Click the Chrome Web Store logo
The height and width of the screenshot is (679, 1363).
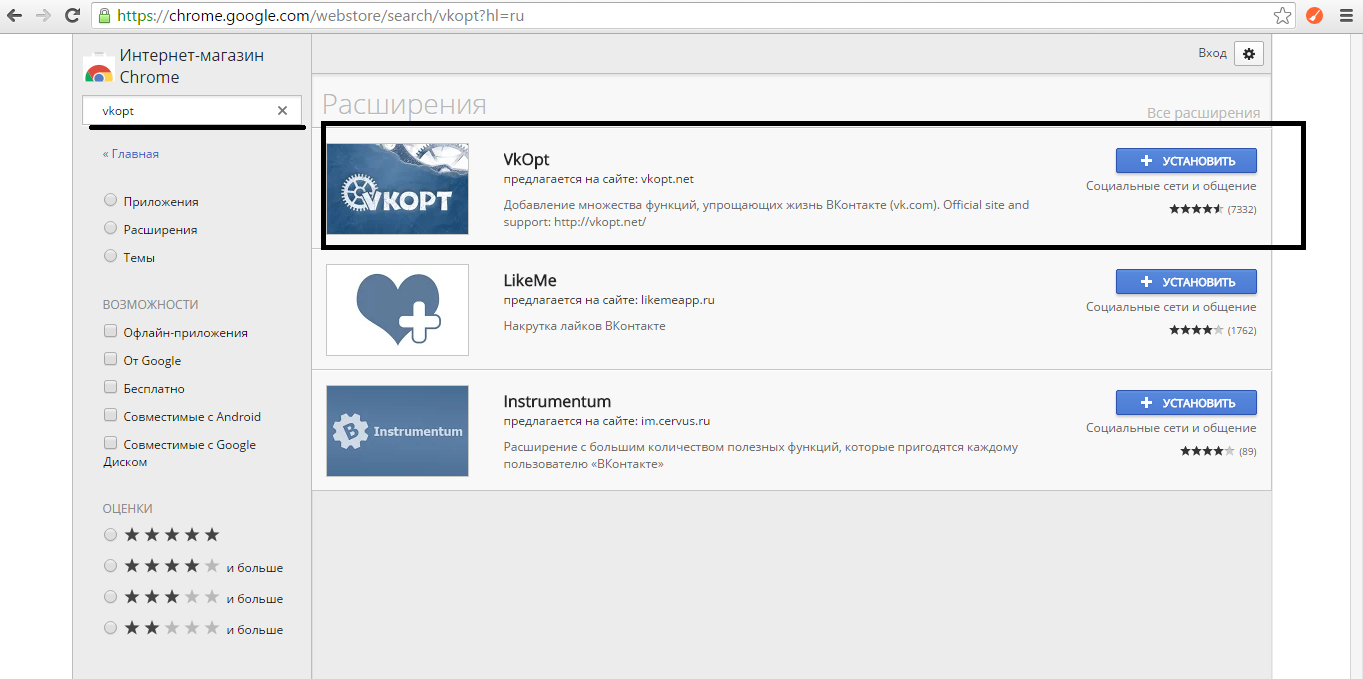(x=98, y=68)
